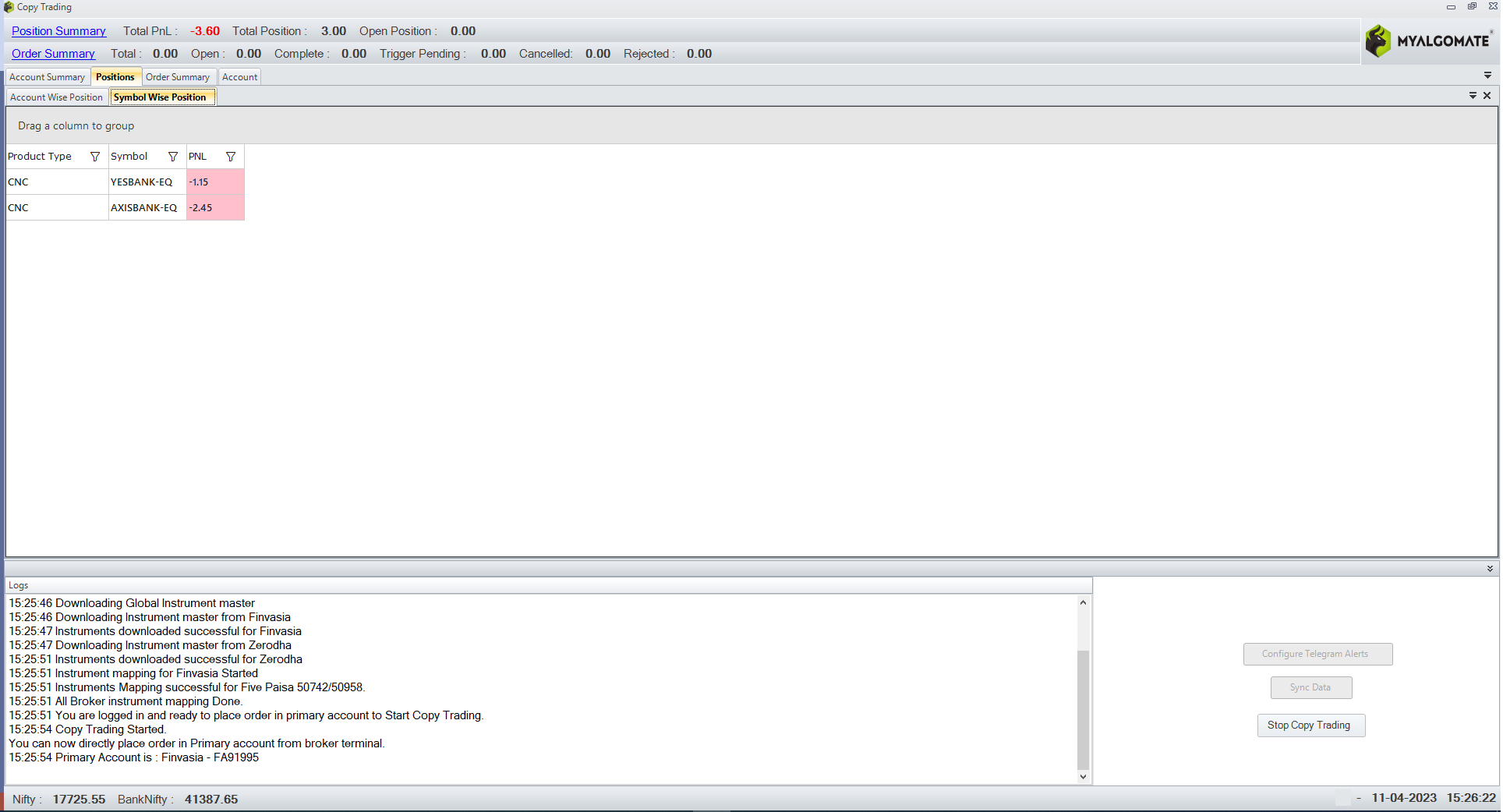
Task: Click the Sync Data button
Action: click(1310, 687)
